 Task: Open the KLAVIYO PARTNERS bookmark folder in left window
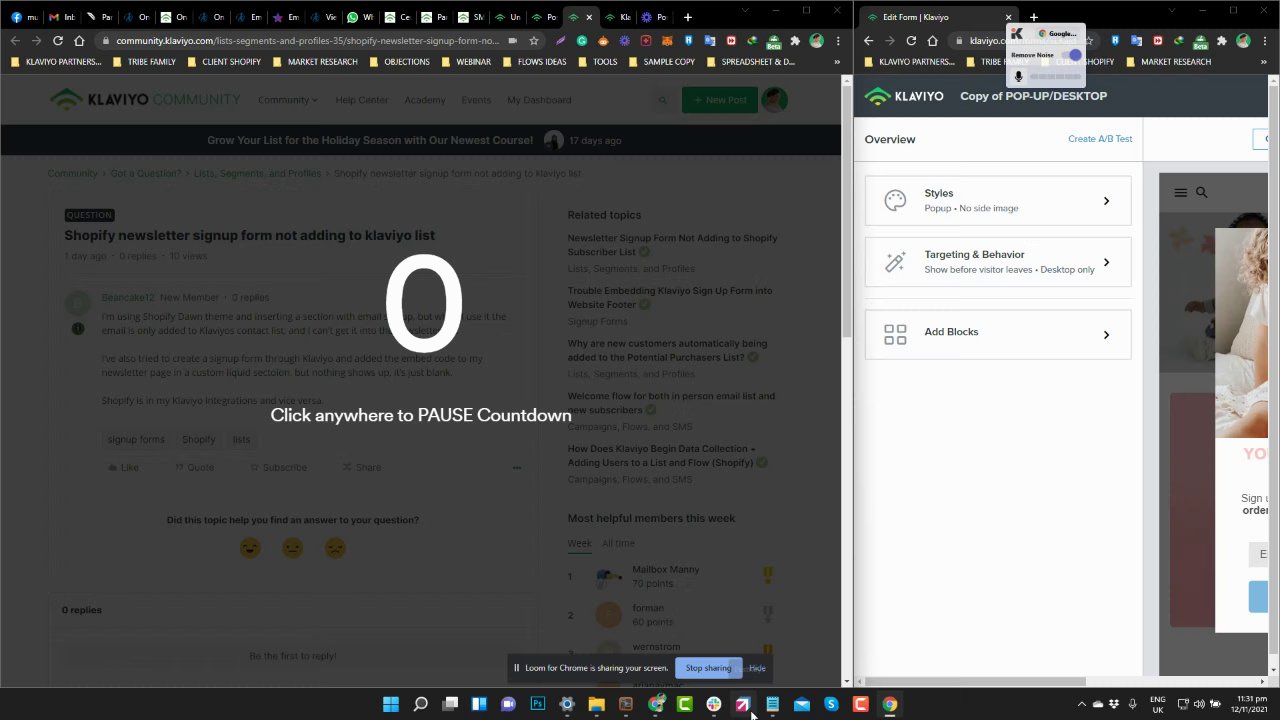click(x=56, y=62)
